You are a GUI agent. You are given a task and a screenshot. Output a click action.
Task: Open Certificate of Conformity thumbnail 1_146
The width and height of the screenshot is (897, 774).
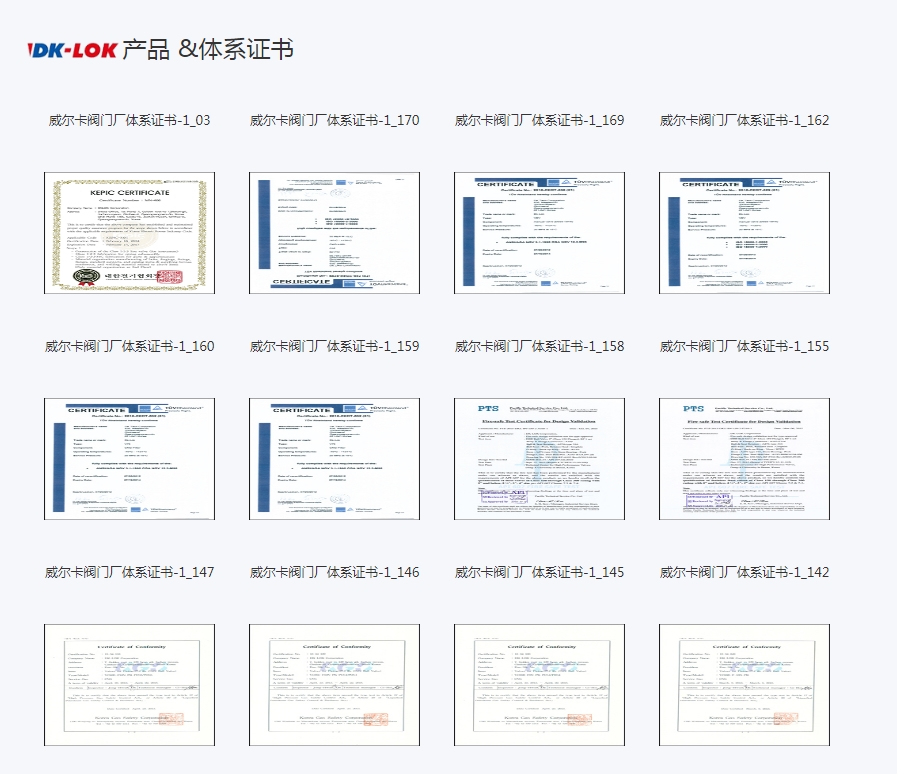334,685
